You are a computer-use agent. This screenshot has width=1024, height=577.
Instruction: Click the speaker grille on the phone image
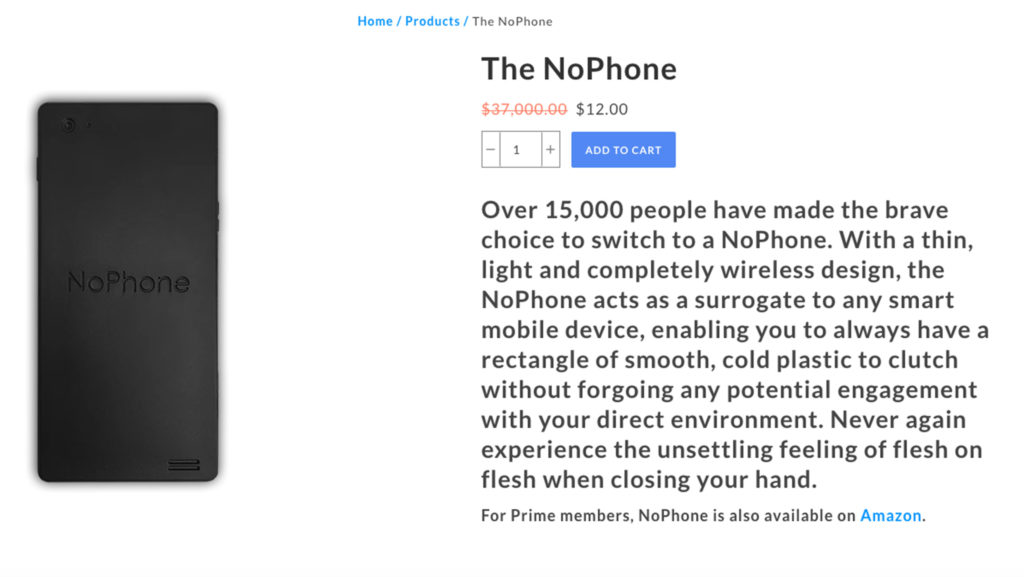click(x=184, y=465)
